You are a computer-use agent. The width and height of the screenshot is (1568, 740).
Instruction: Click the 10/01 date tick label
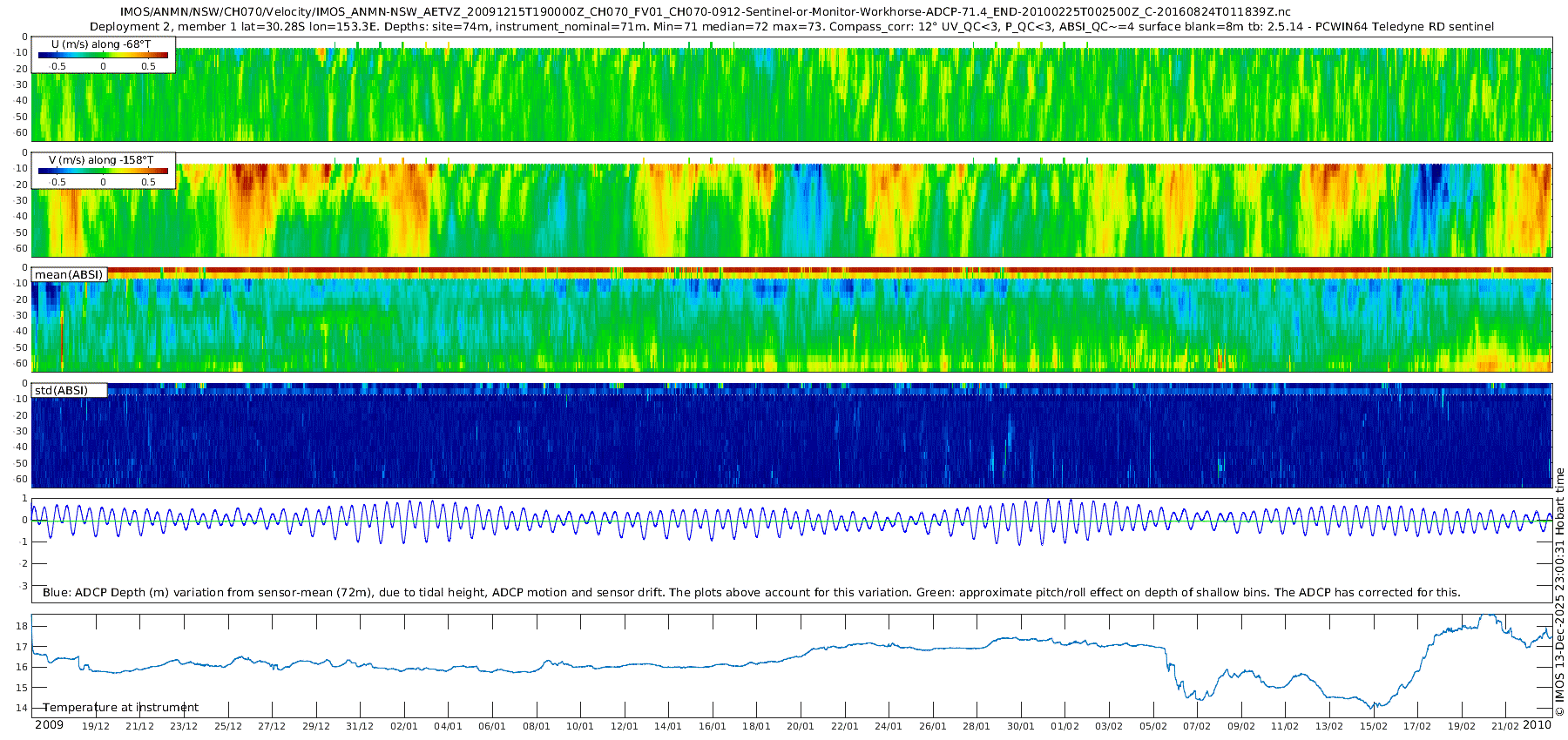point(580,726)
